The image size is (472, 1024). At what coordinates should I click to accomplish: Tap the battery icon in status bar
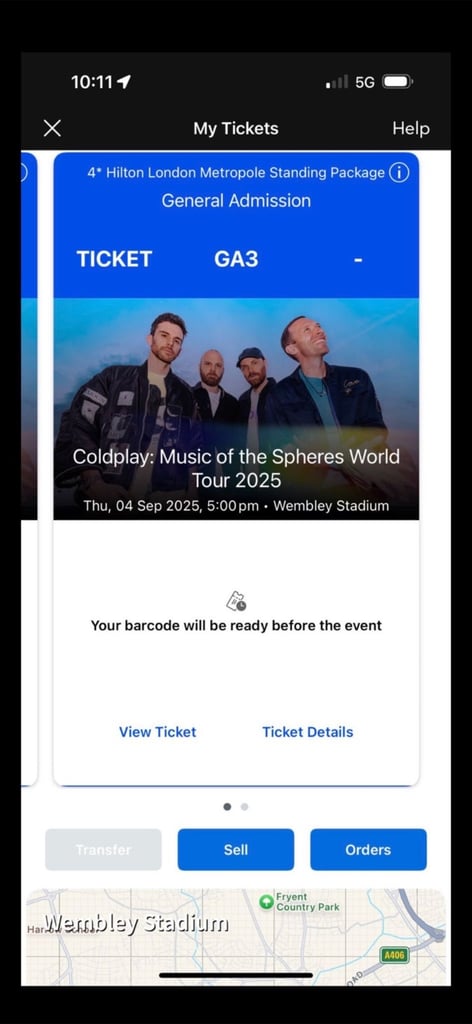[x=397, y=82]
